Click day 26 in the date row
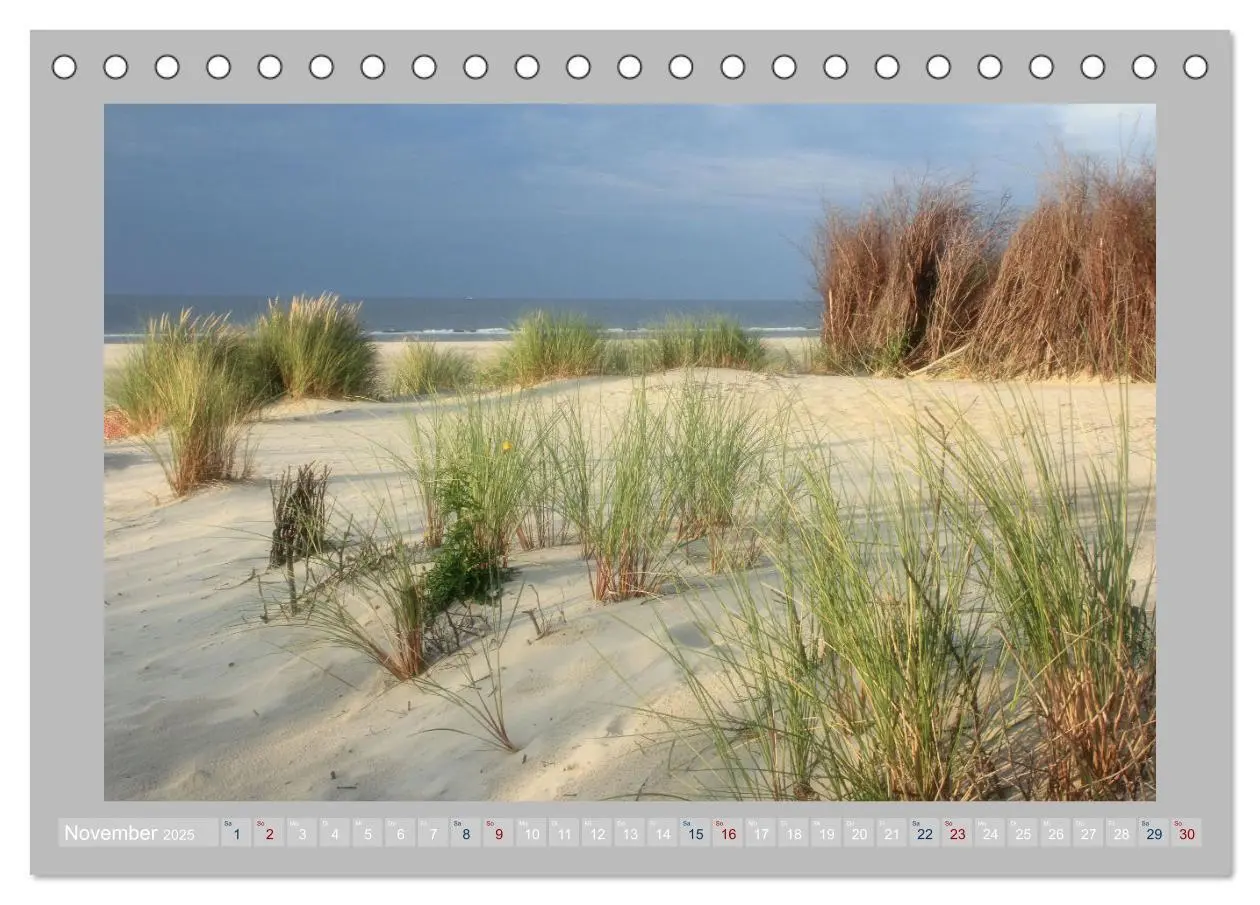Viewport: 1260px width, 905px height. (1055, 833)
